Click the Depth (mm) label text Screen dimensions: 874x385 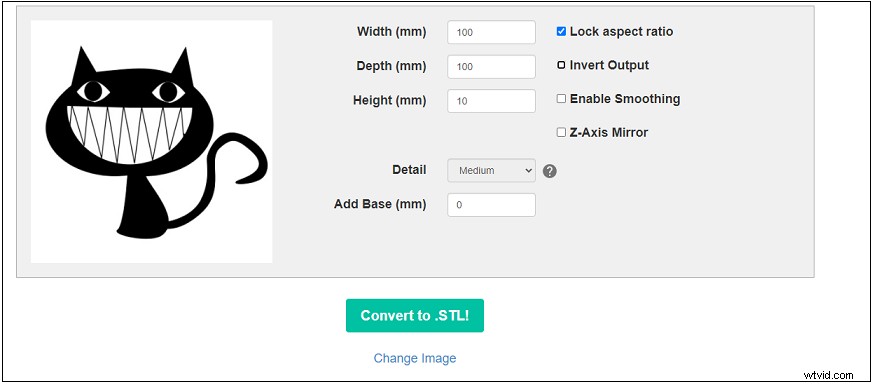tap(391, 66)
